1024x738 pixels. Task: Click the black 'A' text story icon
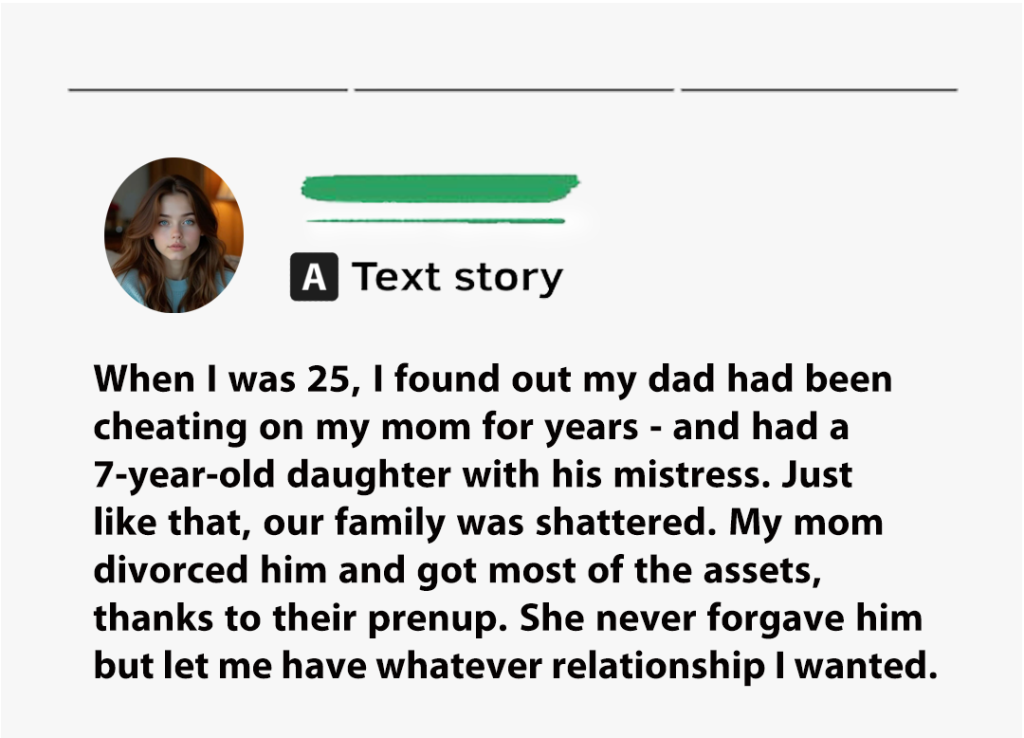314,277
